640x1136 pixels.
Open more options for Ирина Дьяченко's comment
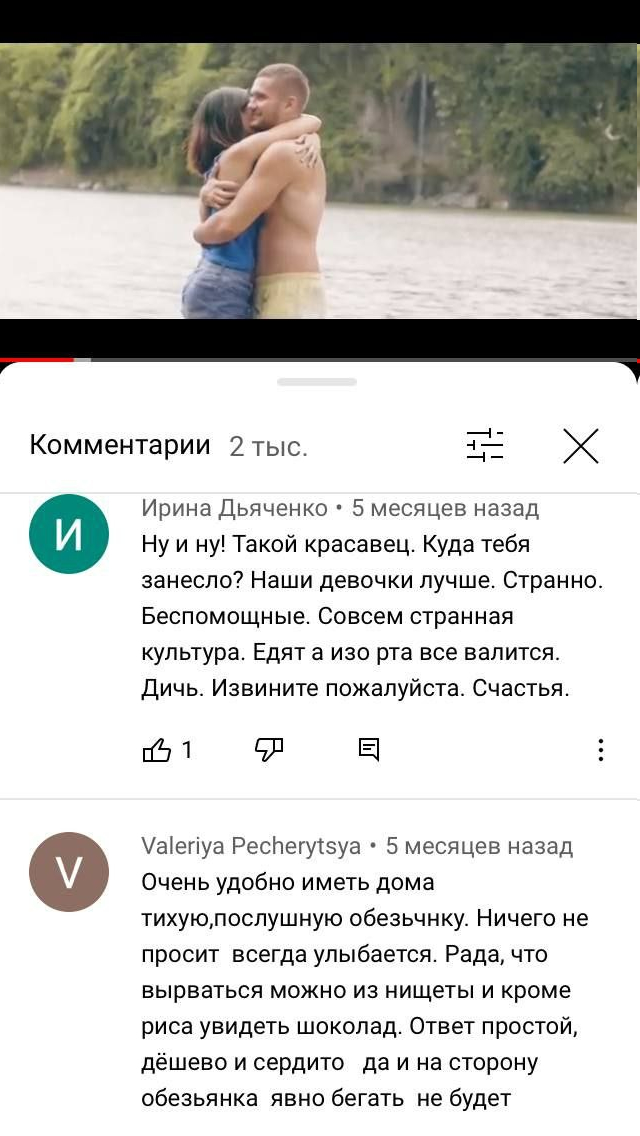point(600,750)
